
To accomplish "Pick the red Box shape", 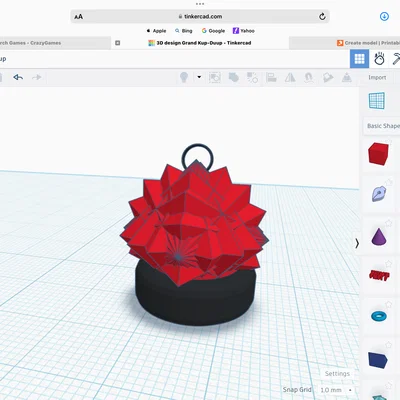I will pos(378,154).
